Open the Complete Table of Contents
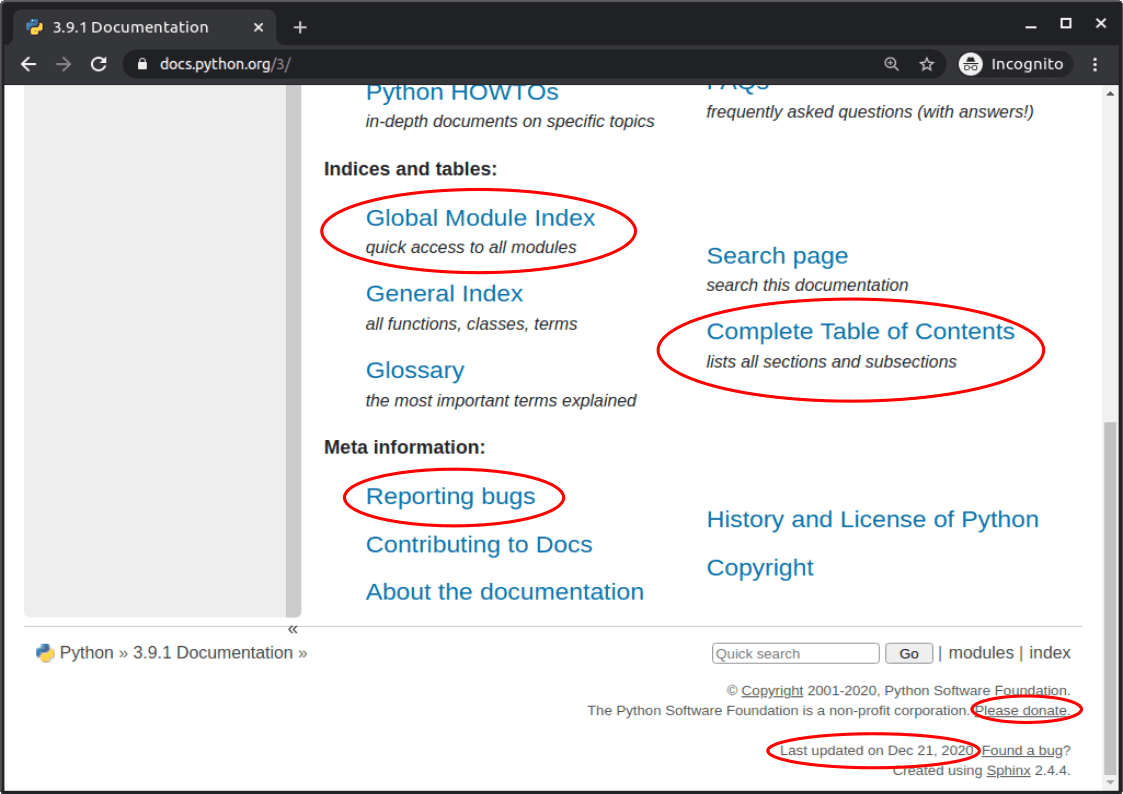 tap(860, 331)
